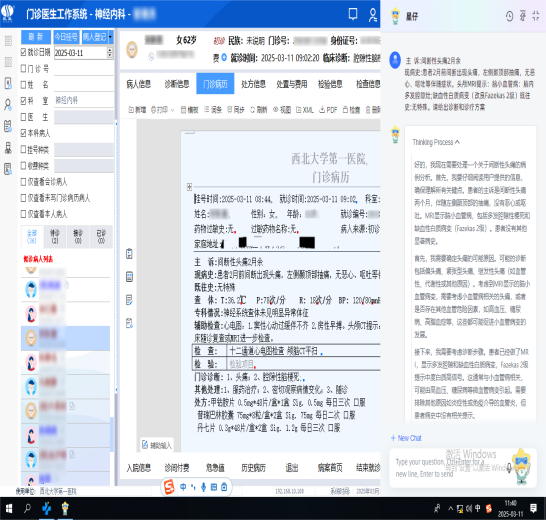The height and width of the screenshot is (520, 546).
Task: Click the mobile device sidebar icon
Action: click(8, 83)
